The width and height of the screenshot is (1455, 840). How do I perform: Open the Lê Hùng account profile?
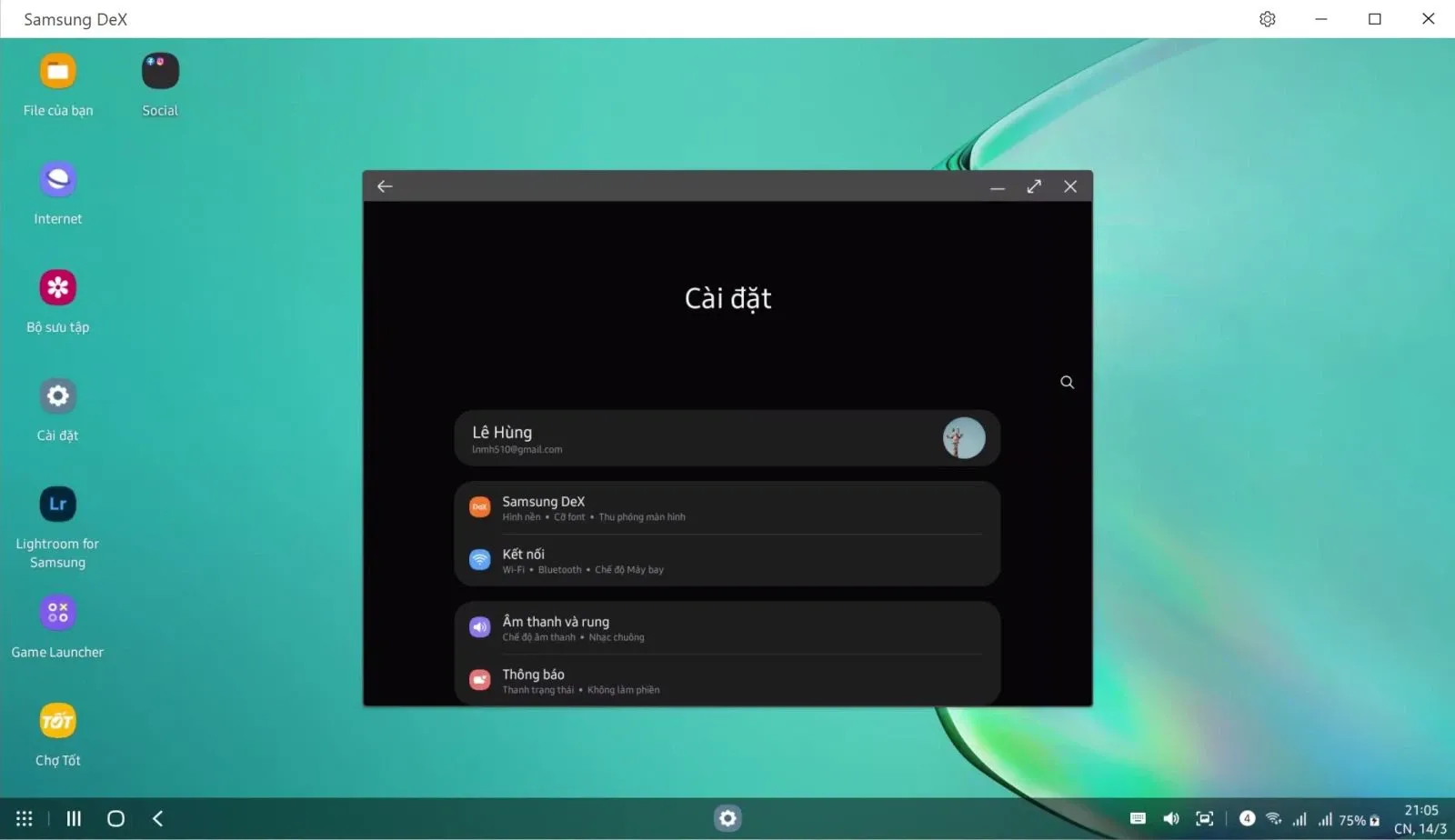click(727, 438)
